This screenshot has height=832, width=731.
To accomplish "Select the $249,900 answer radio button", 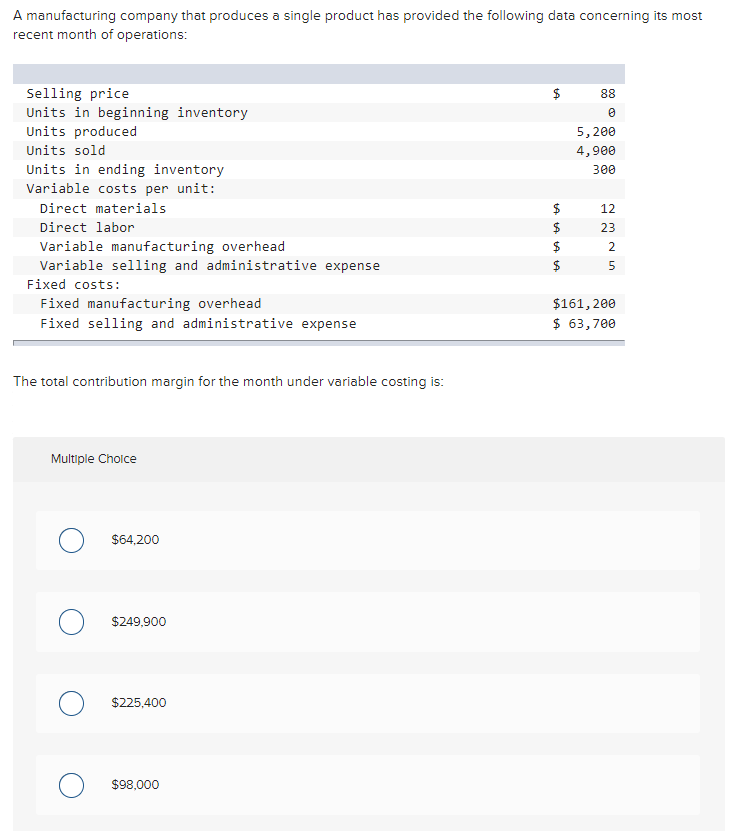I will [x=71, y=622].
